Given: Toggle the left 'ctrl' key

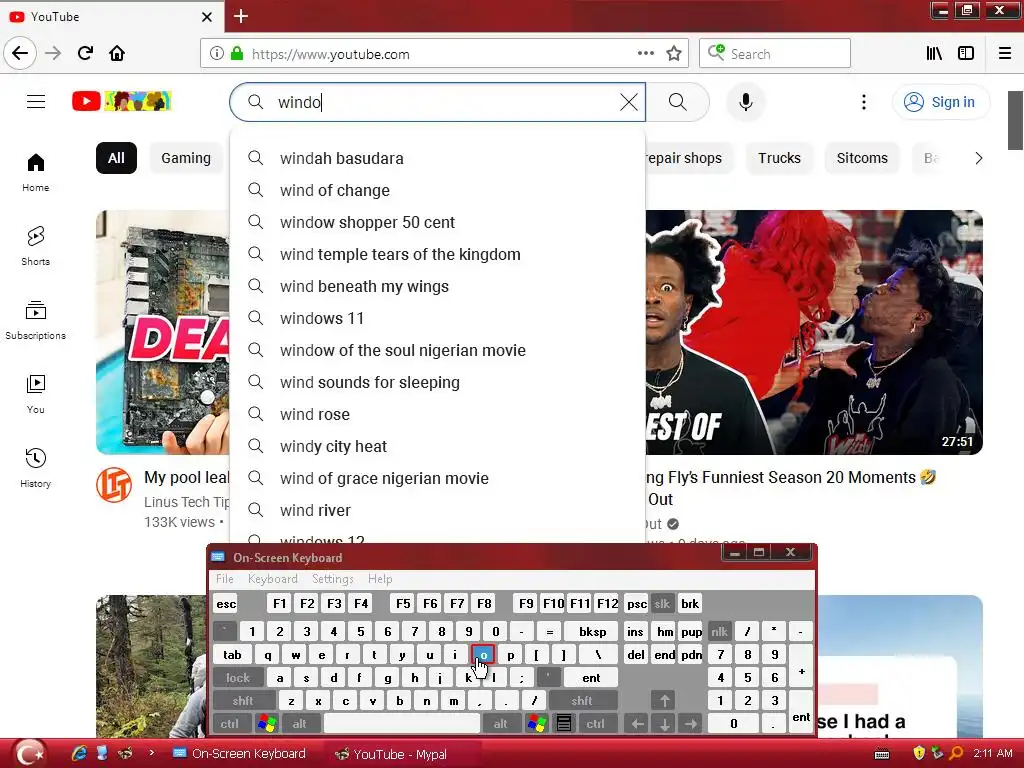Looking at the screenshot, I should (229, 724).
